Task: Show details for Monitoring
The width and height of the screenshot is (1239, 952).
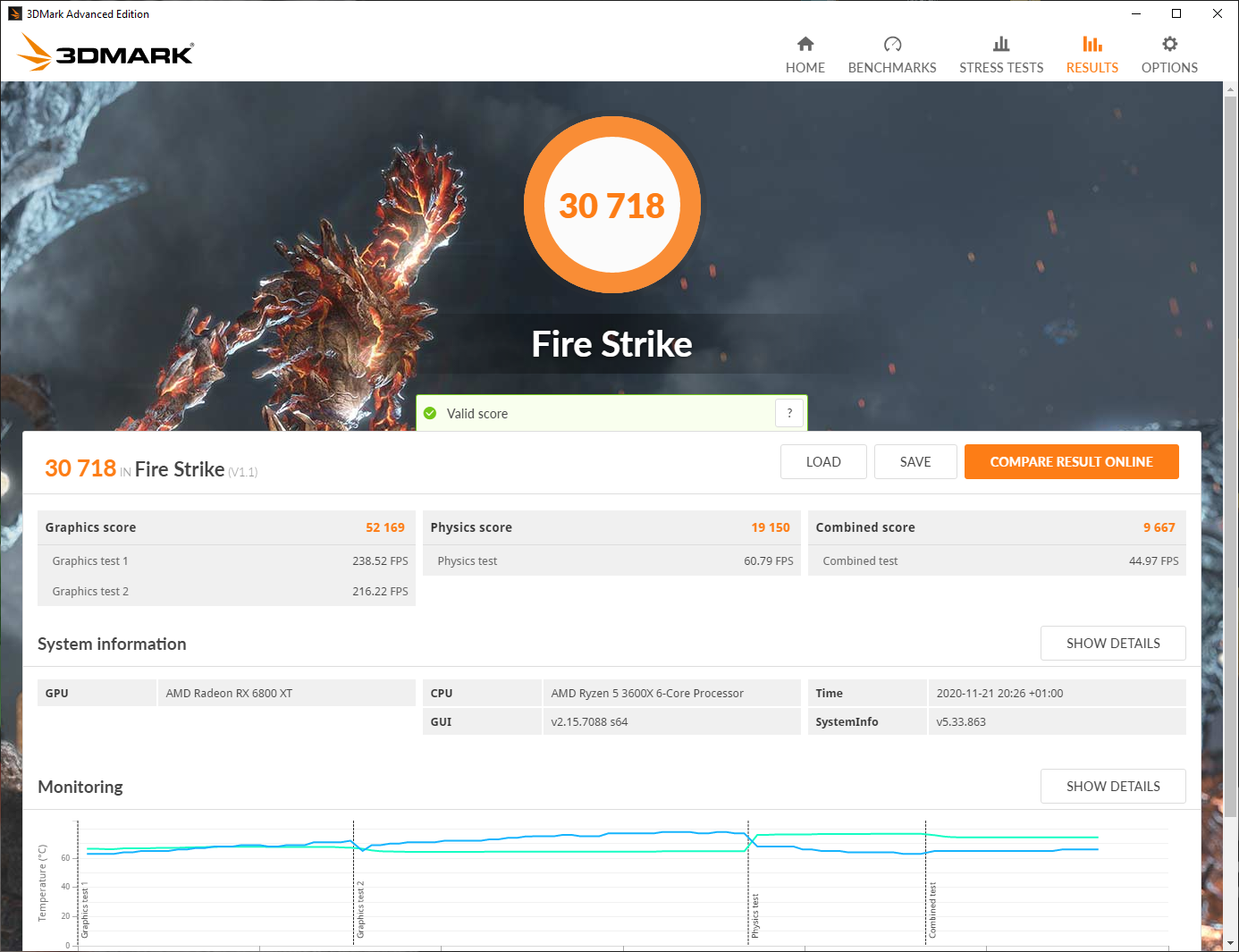Action: coord(1113,787)
